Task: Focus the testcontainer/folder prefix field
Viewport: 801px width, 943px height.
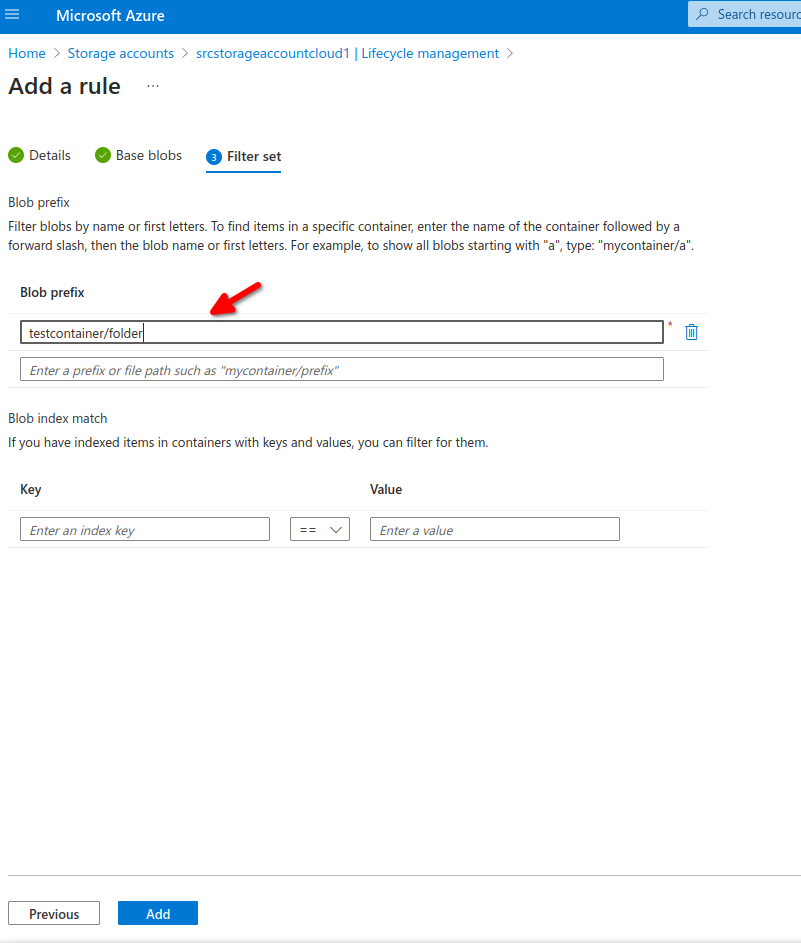Action: tap(341, 332)
